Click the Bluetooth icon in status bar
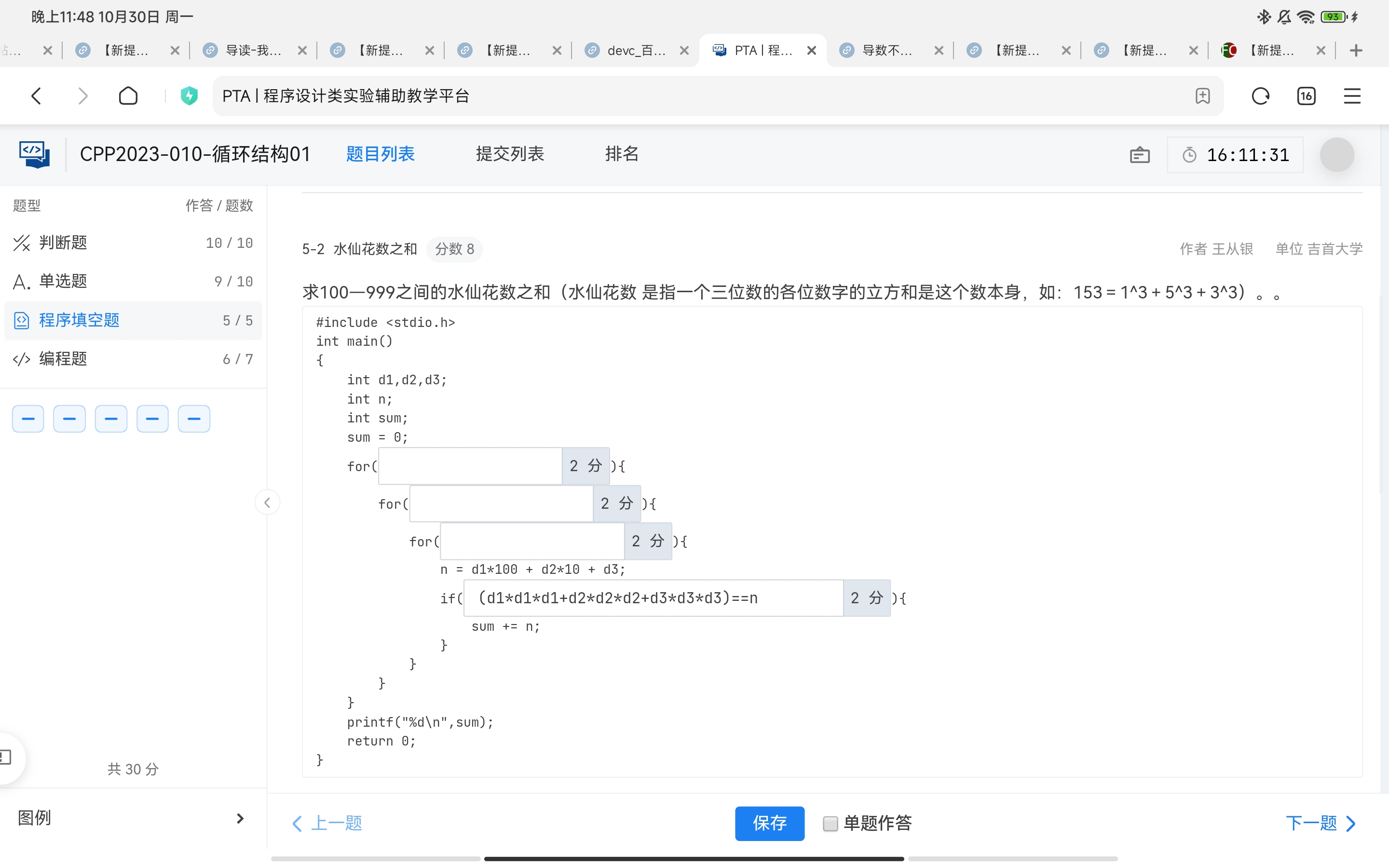The width and height of the screenshot is (1389, 868). [x=1263, y=17]
